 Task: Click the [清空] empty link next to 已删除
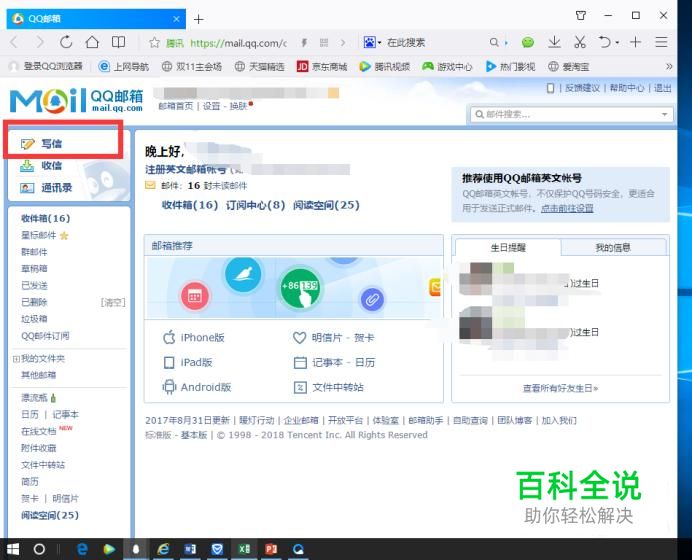coord(113,302)
